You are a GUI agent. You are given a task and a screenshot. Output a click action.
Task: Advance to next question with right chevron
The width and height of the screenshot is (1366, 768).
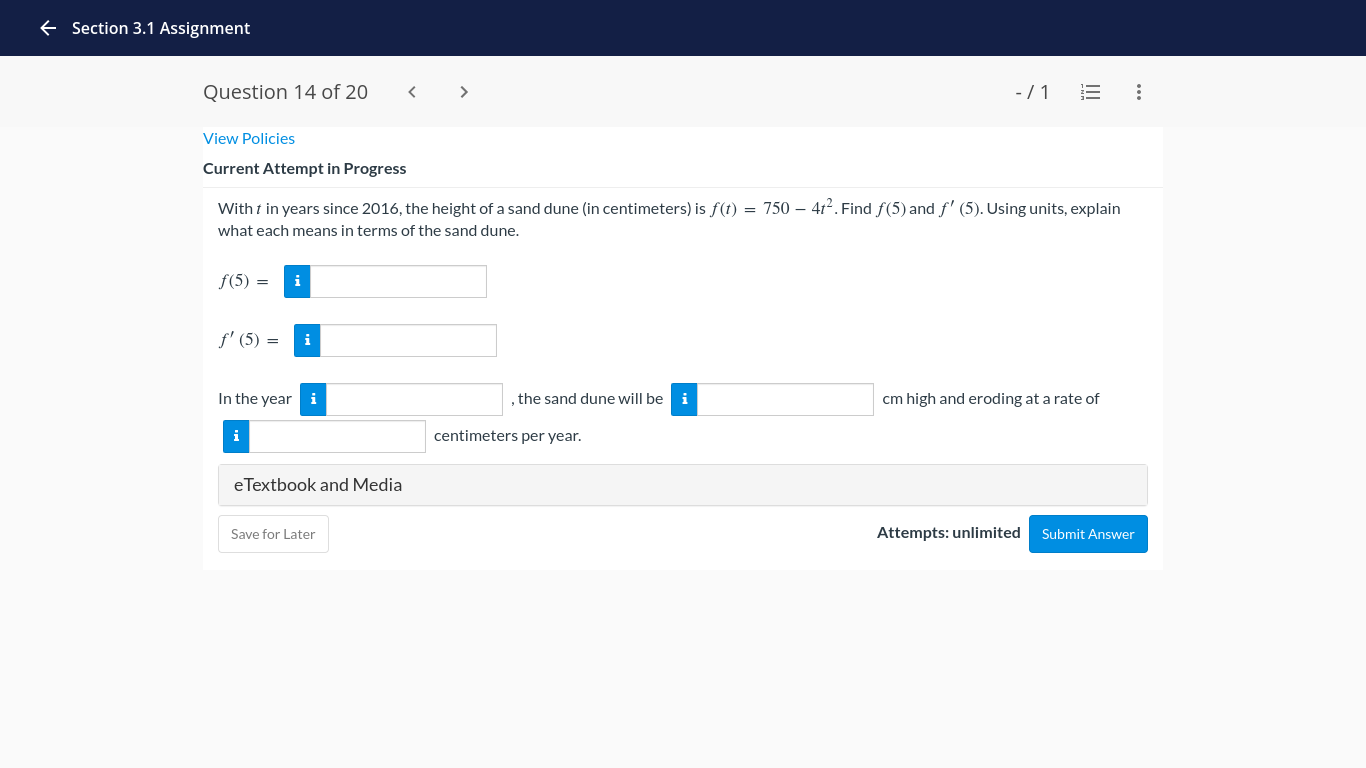pyautogui.click(x=463, y=92)
